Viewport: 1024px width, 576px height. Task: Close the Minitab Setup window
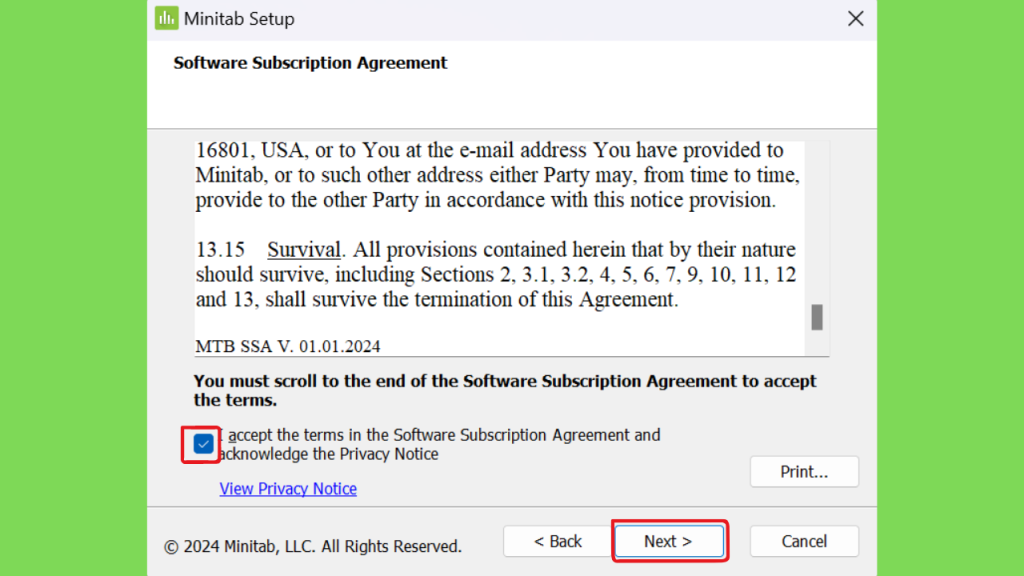click(856, 18)
